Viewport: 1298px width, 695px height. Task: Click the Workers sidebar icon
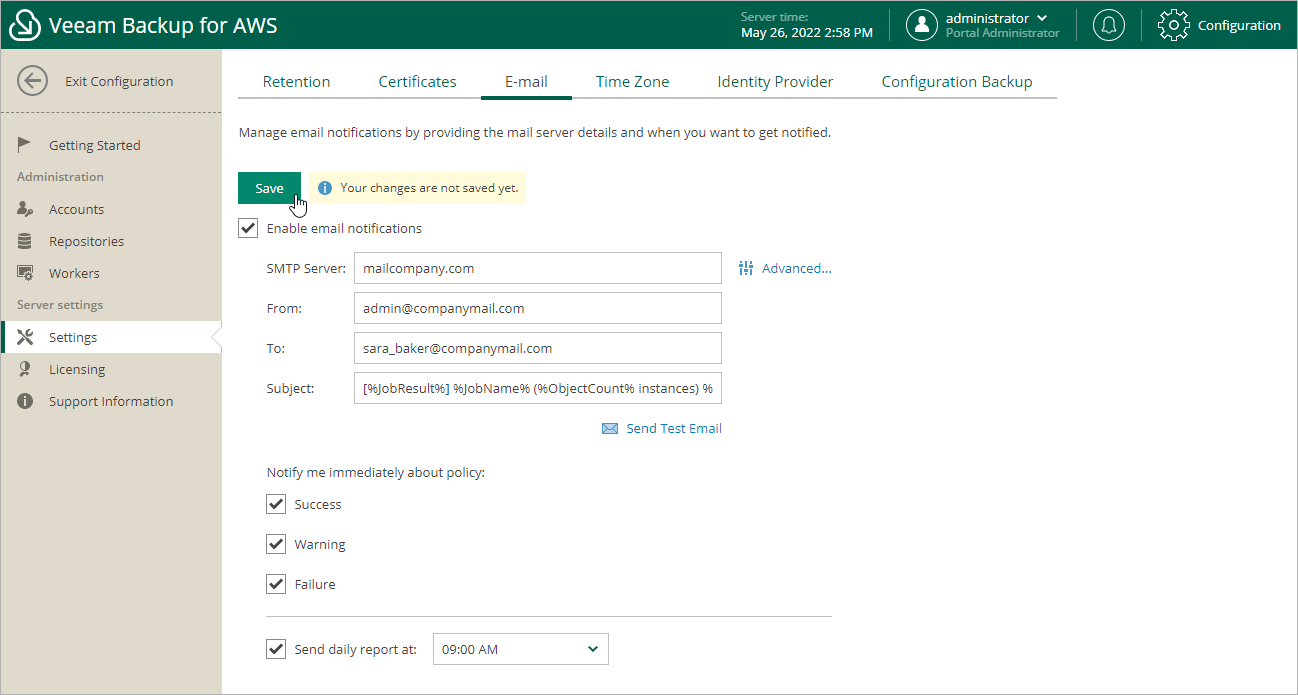tap(26, 273)
